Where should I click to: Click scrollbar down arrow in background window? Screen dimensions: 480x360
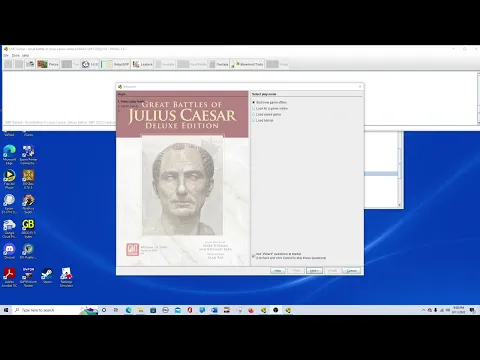400,205
